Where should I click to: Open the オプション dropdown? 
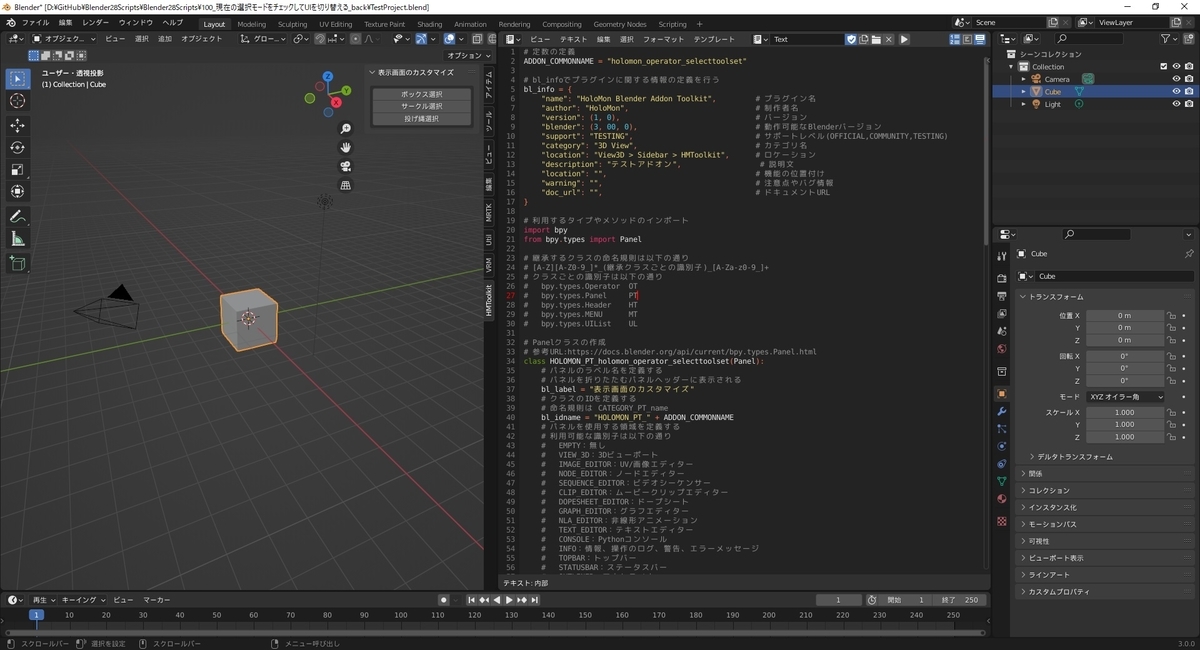[467, 56]
